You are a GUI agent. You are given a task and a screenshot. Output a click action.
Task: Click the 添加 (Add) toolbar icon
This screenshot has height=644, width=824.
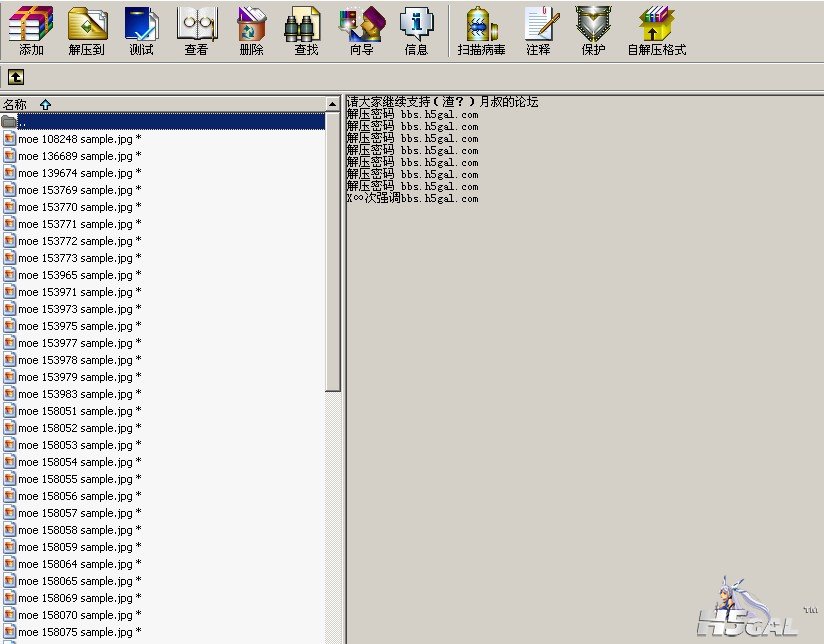click(31, 30)
